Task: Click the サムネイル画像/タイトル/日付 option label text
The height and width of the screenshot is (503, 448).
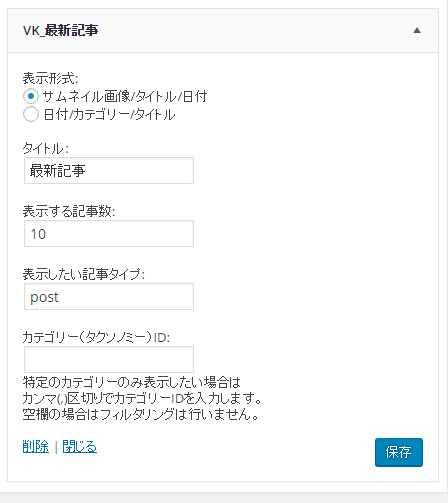Action: 125,96
